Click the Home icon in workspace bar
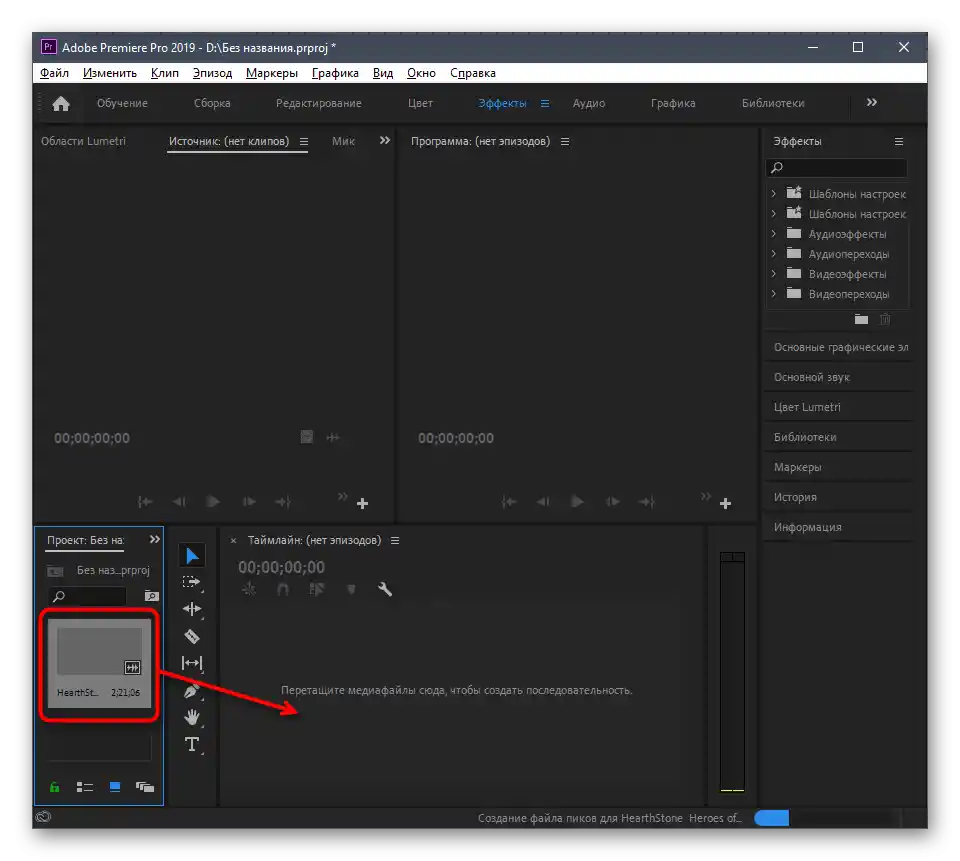Image resolution: width=960 pixels, height=861 pixels. click(x=61, y=103)
